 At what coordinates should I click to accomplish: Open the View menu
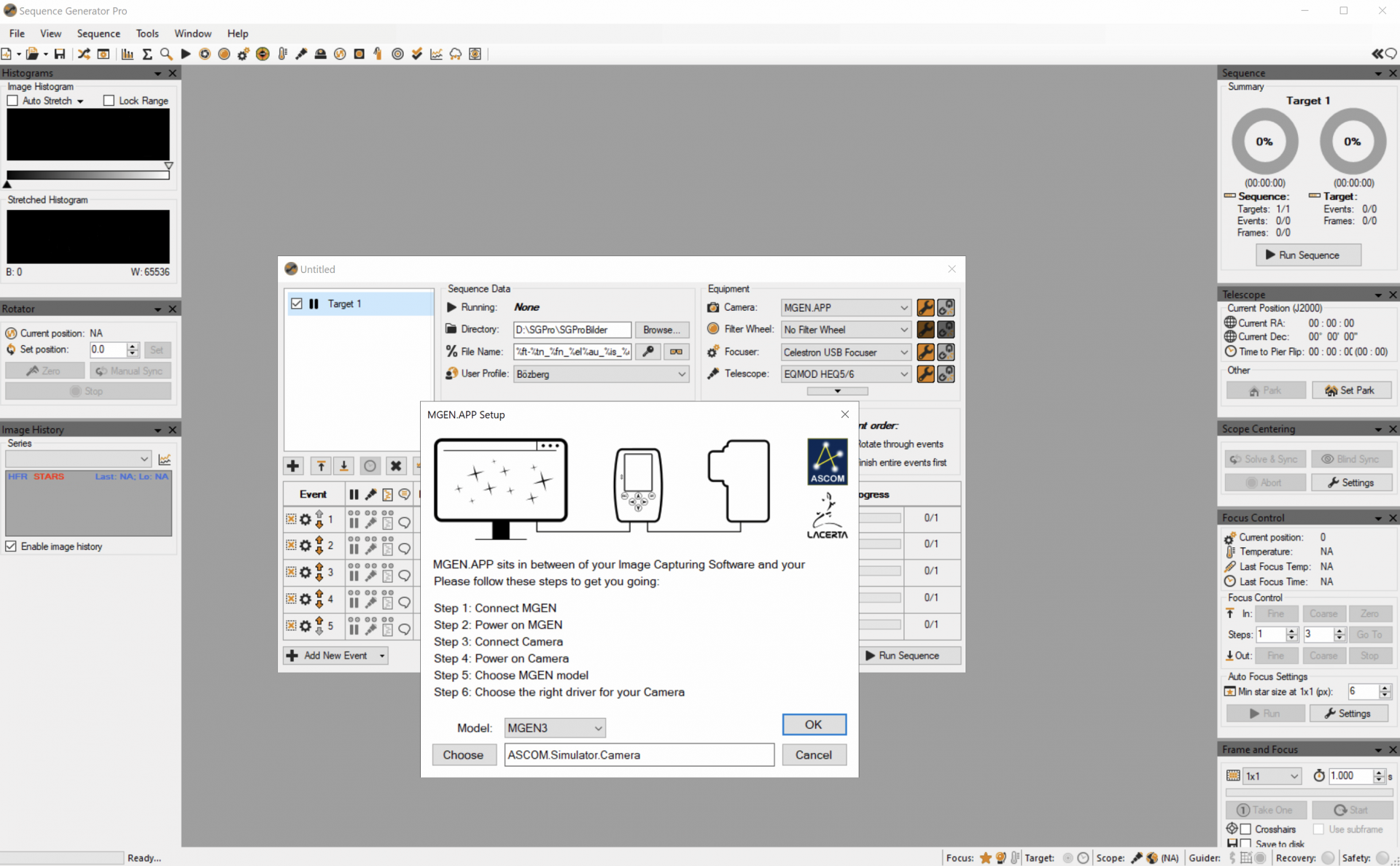click(50, 34)
